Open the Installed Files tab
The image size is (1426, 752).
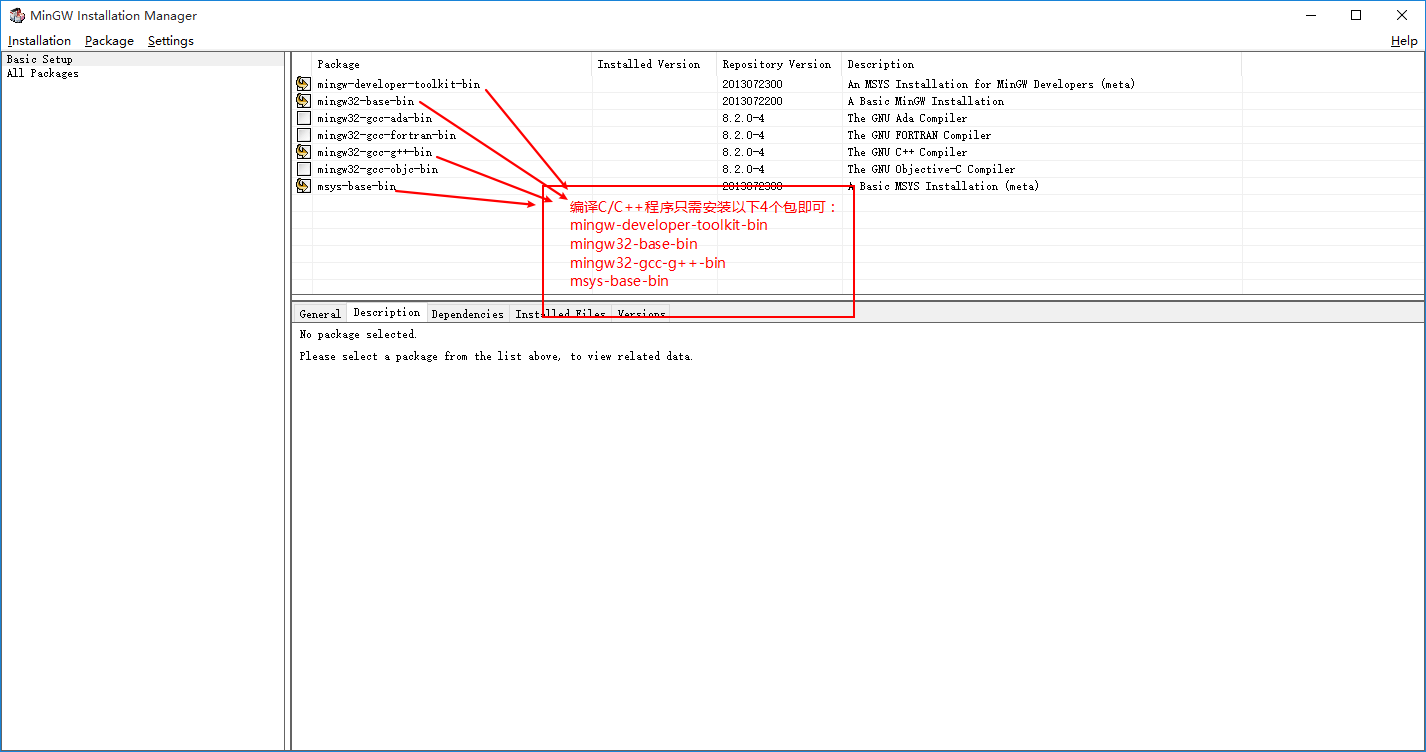(560, 313)
